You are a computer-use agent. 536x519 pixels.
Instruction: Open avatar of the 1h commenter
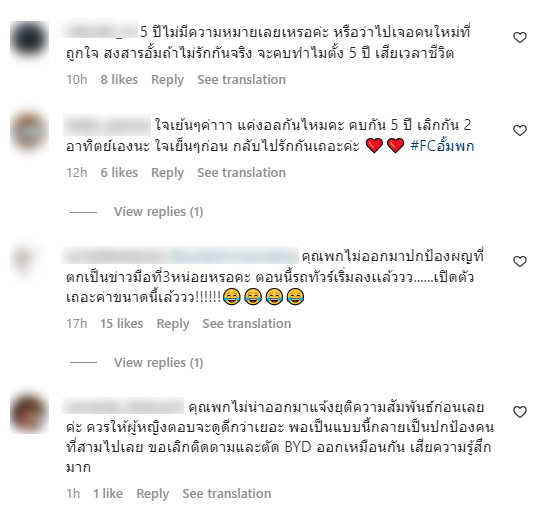point(29,414)
